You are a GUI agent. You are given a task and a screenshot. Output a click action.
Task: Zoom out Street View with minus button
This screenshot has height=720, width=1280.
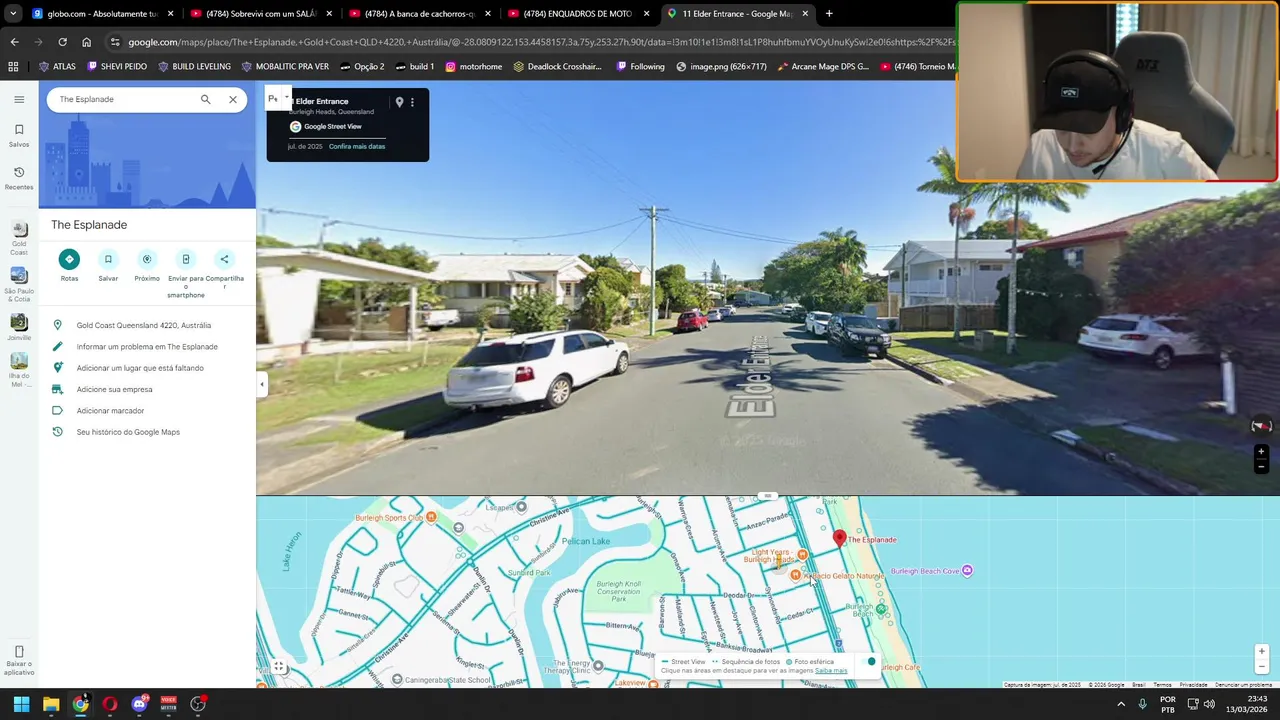point(1261,466)
